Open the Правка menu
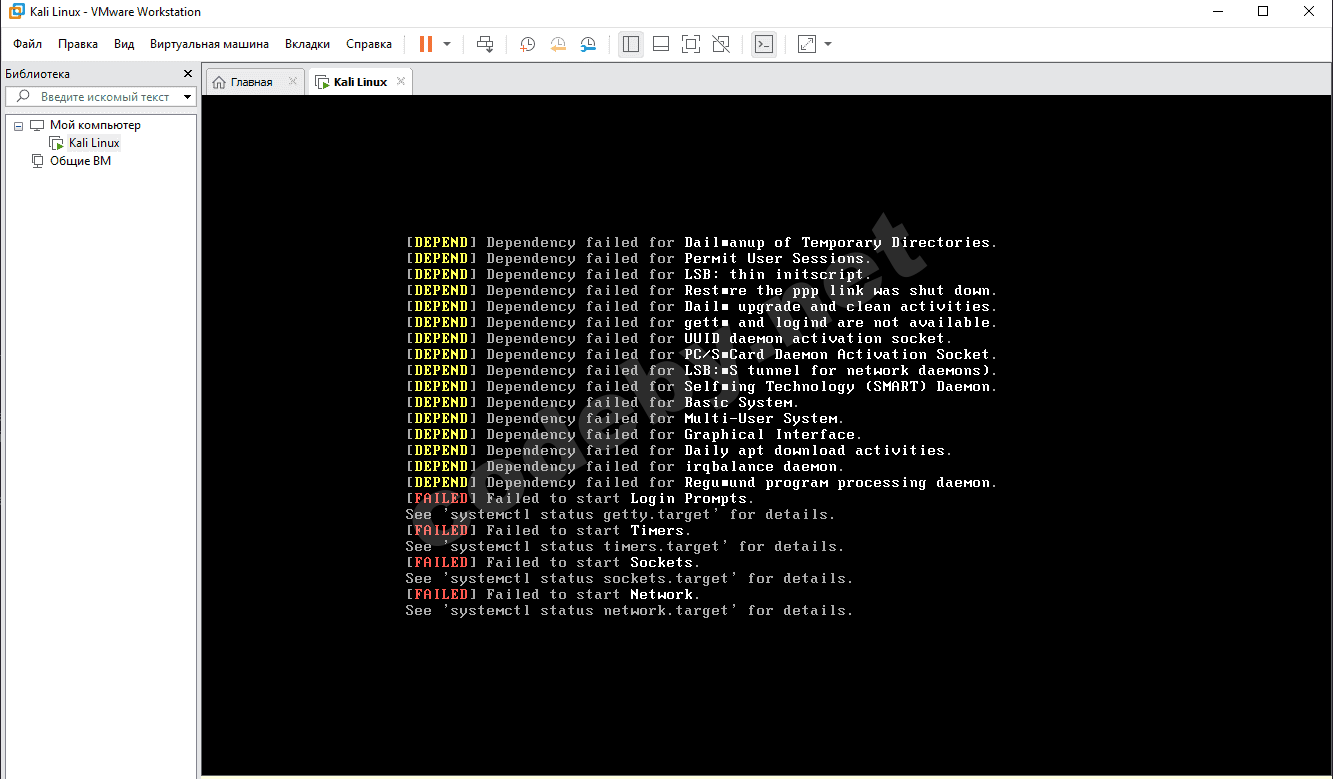This screenshot has width=1333, height=779. (x=78, y=44)
